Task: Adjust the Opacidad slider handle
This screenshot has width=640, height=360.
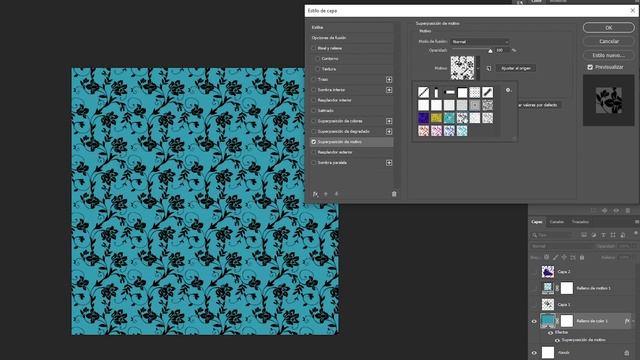Action: click(490, 51)
